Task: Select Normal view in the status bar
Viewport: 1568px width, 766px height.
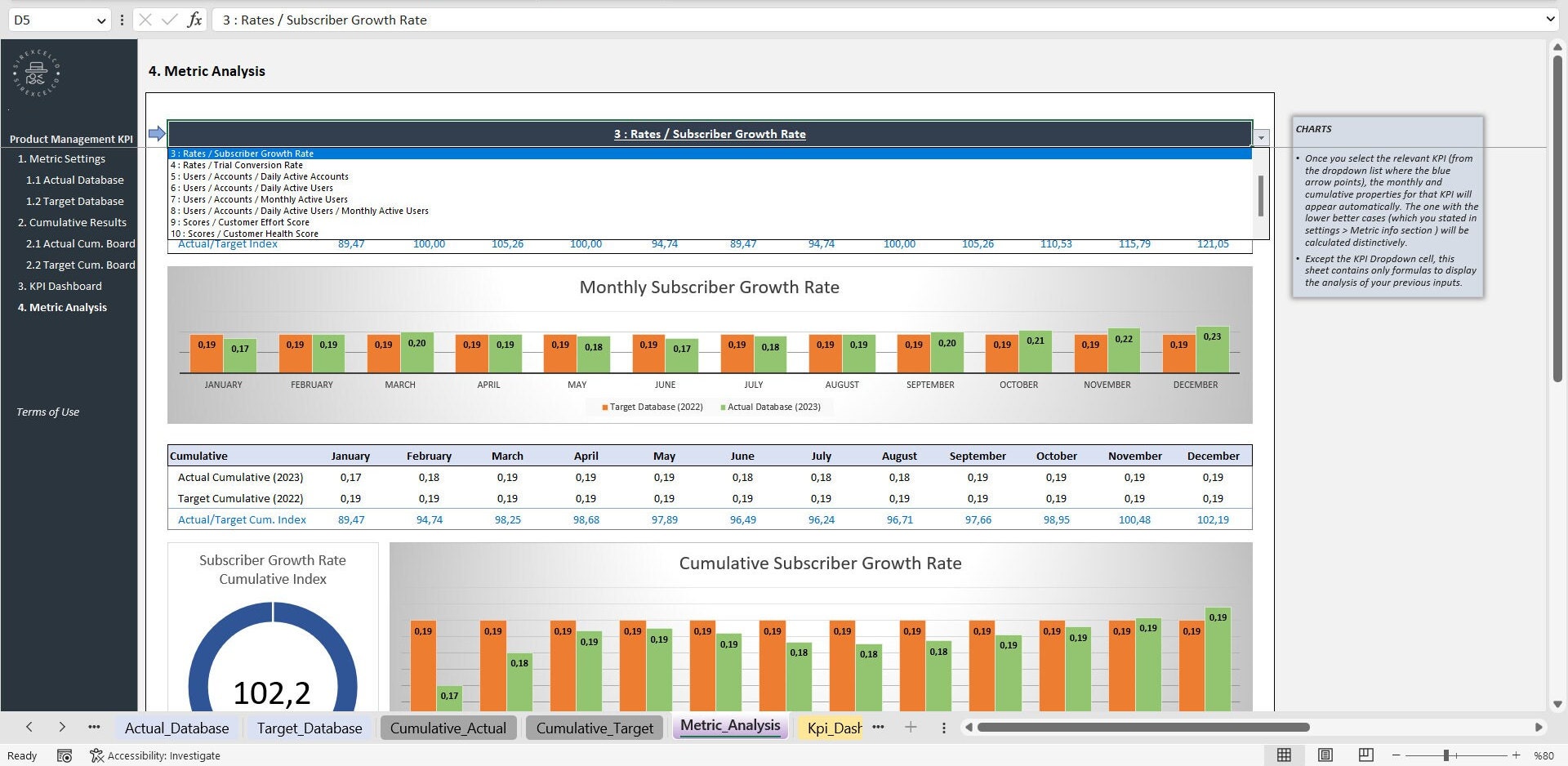Action: click(1284, 755)
